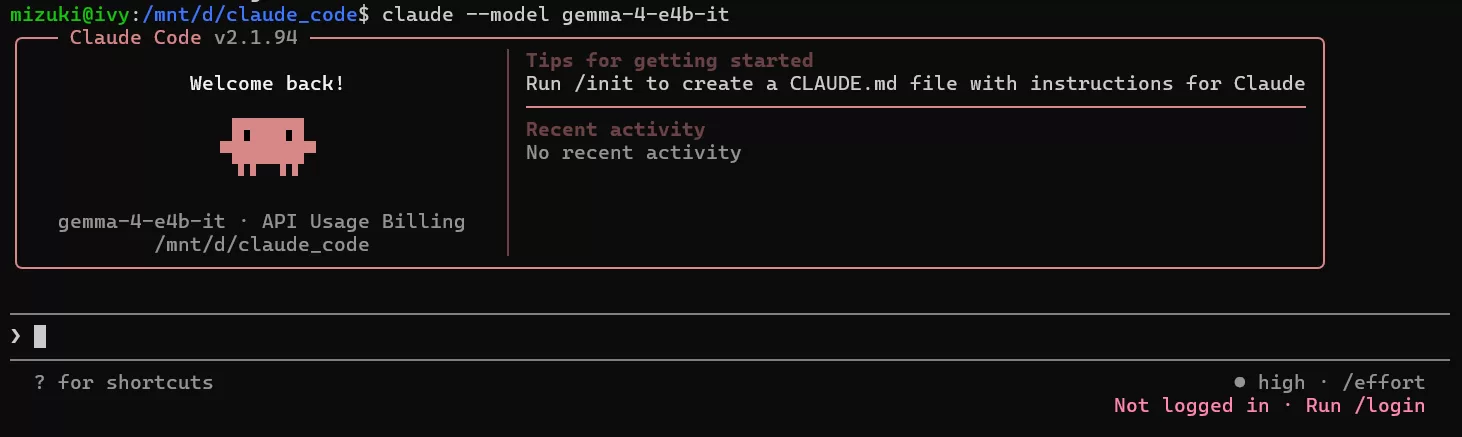Viewport: 1462px width, 437px height.
Task: Click the "? for shortcuts" hint
Action: click(123, 382)
